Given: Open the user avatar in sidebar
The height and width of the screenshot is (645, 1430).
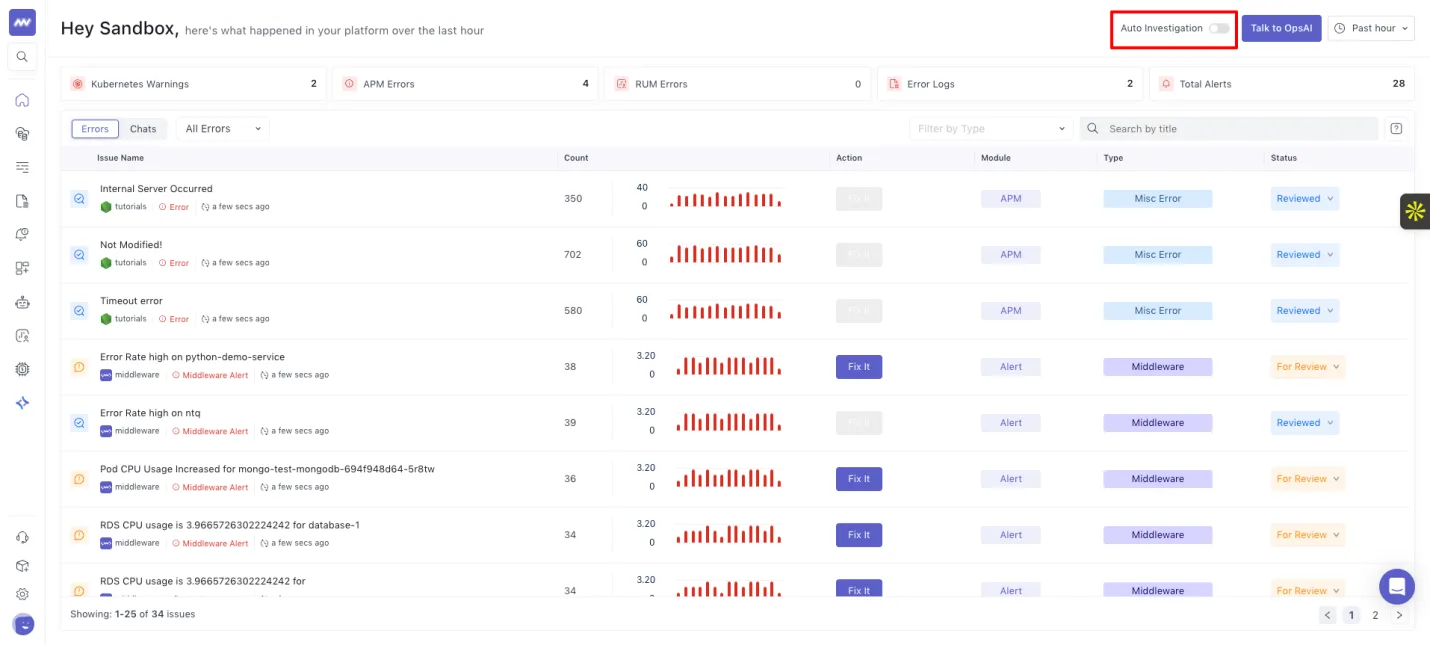Looking at the screenshot, I should (x=22, y=624).
